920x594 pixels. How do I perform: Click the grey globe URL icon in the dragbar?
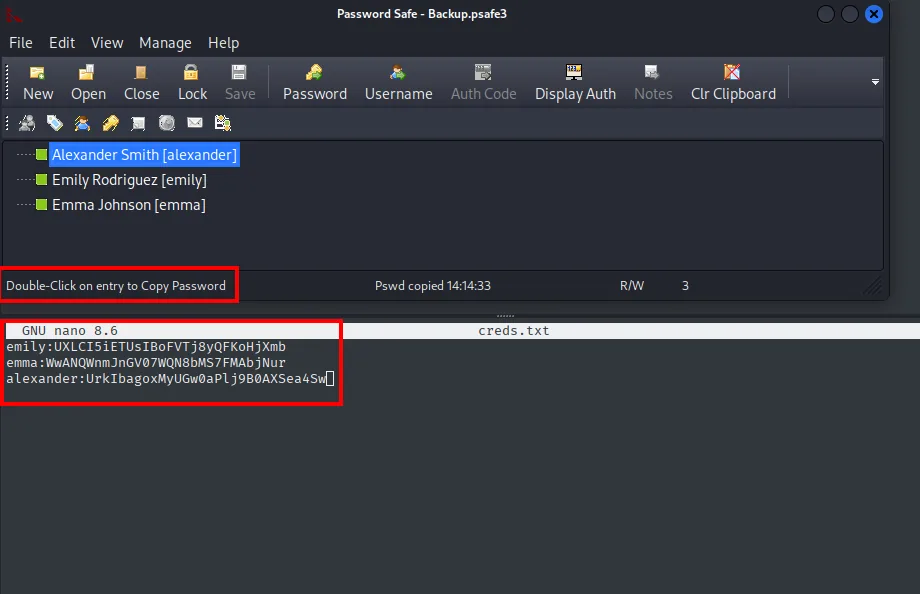coord(167,123)
